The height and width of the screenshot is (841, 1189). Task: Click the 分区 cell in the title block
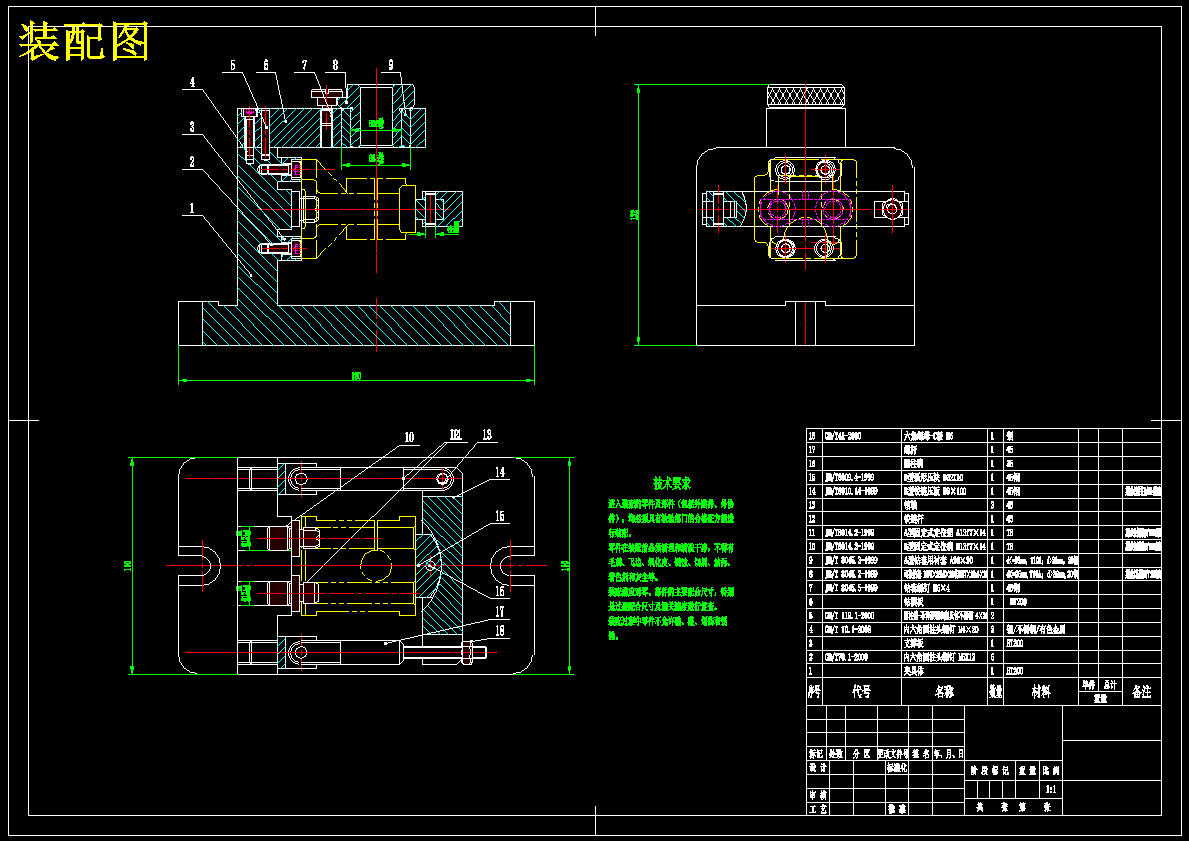click(861, 754)
